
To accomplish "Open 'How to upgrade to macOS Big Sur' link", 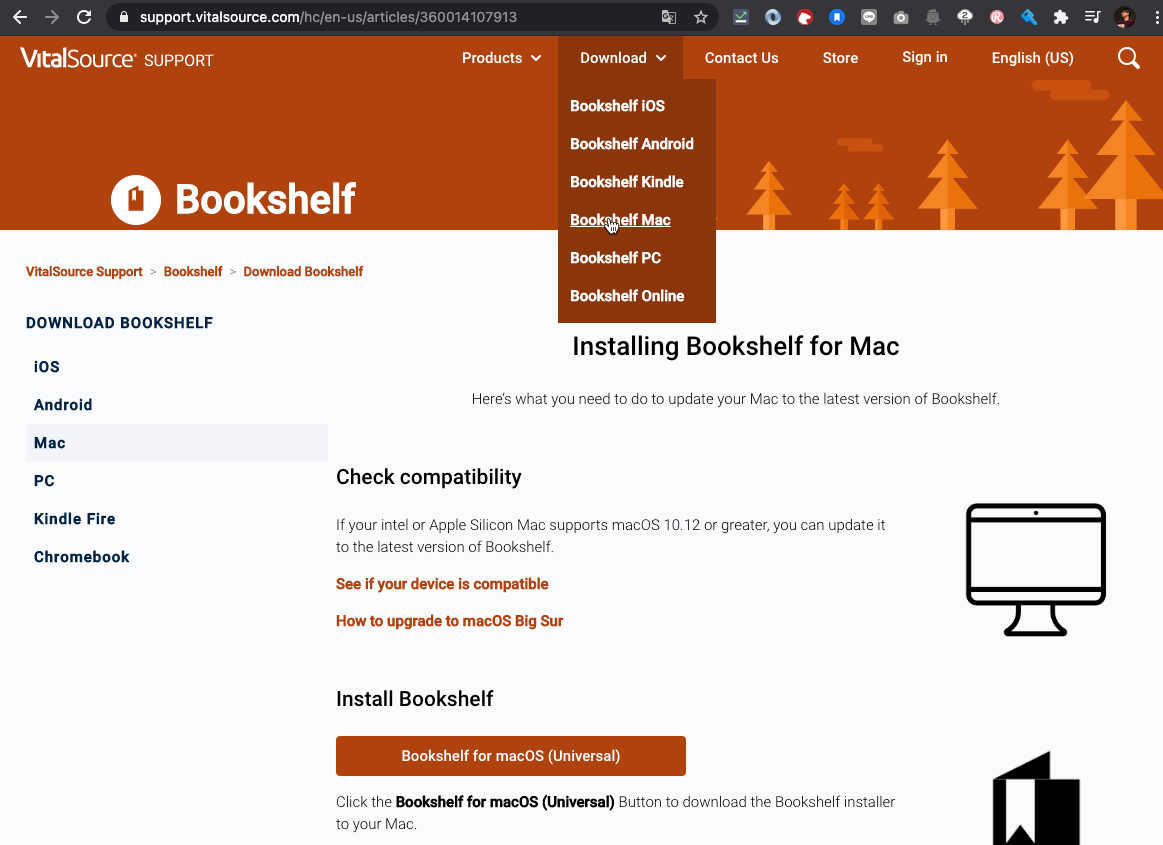I will tap(449, 621).
